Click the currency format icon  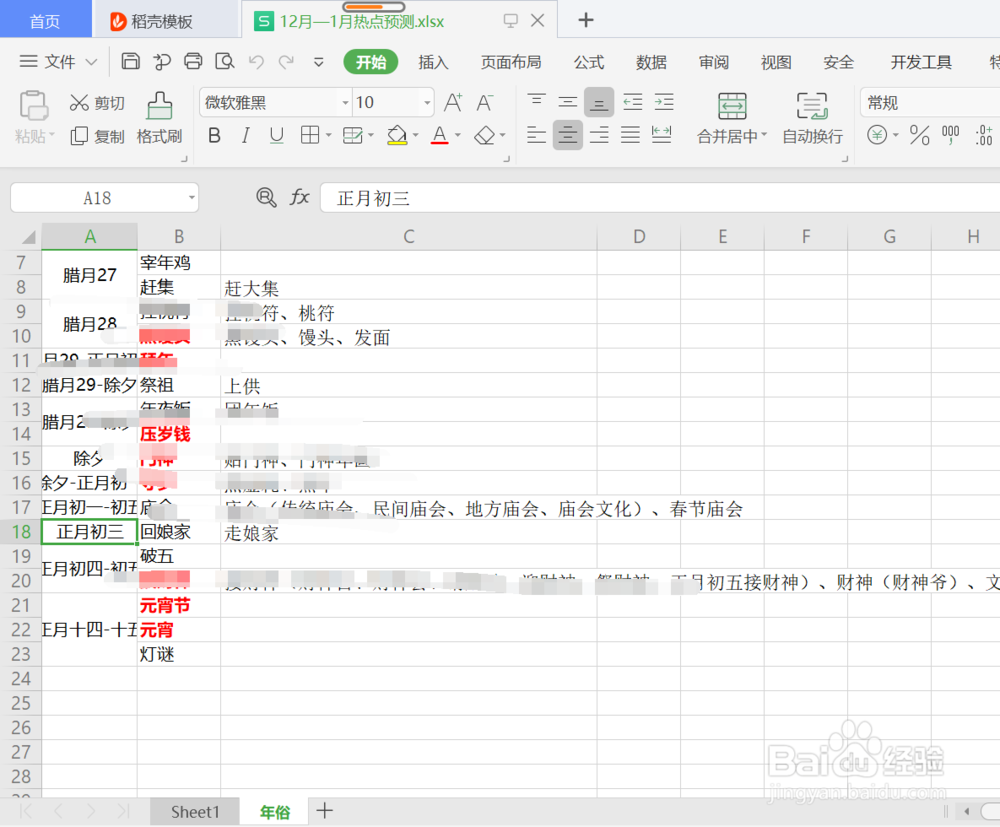(x=878, y=135)
